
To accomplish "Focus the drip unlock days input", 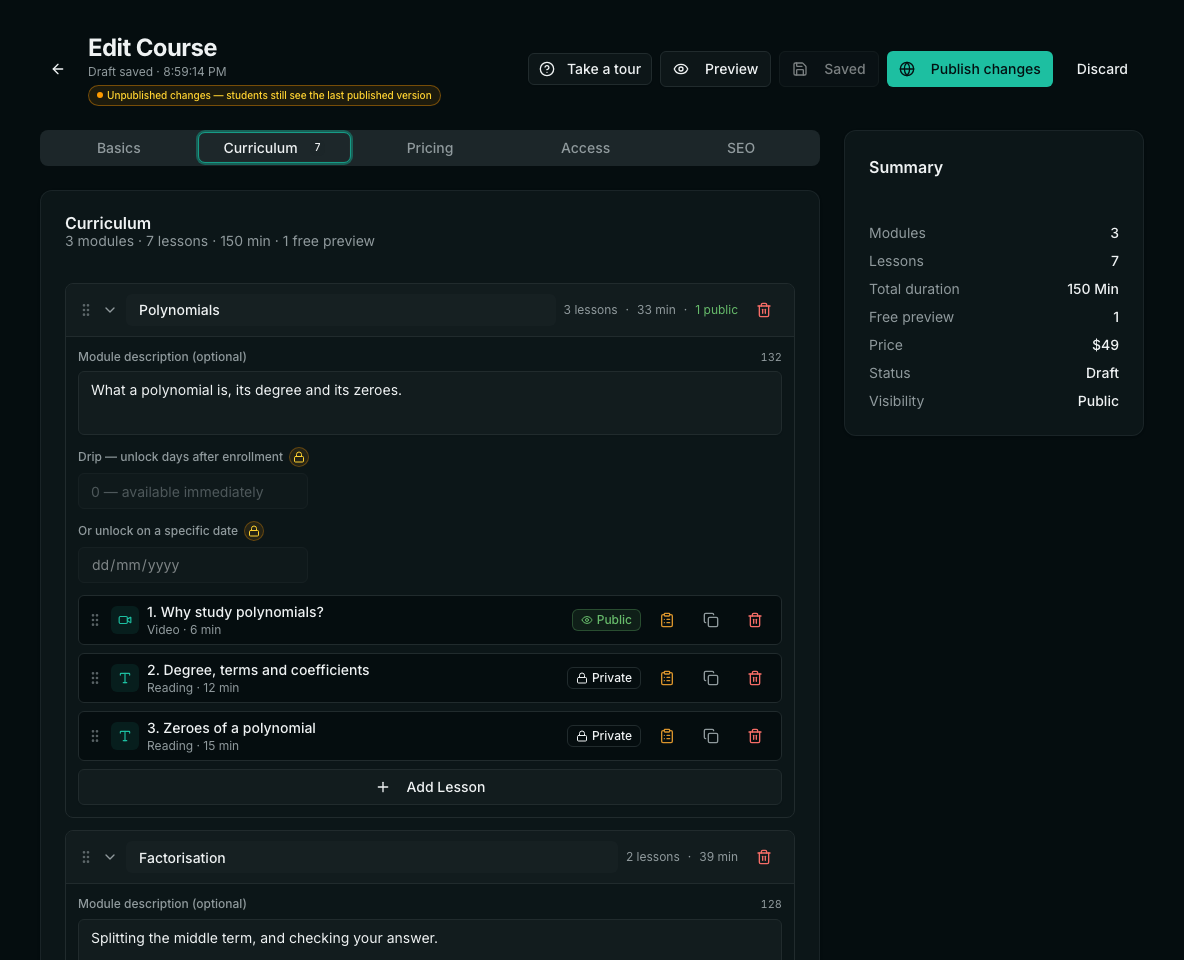I will click(193, 492).
